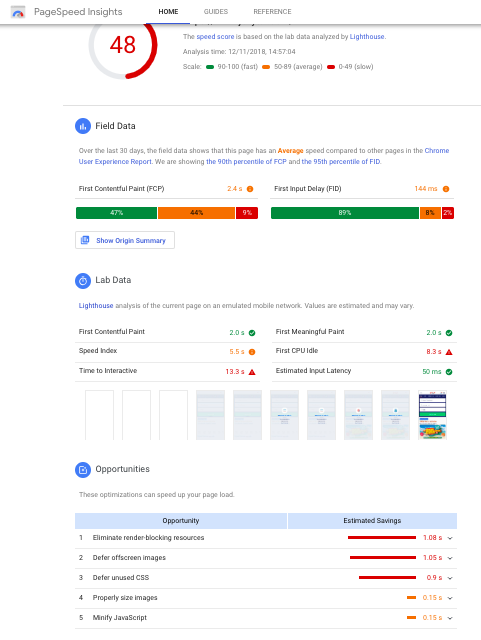This screenshot has width=481, height=640.
Task: Click FID green 89% bar segment
Action: coord(345,213)
